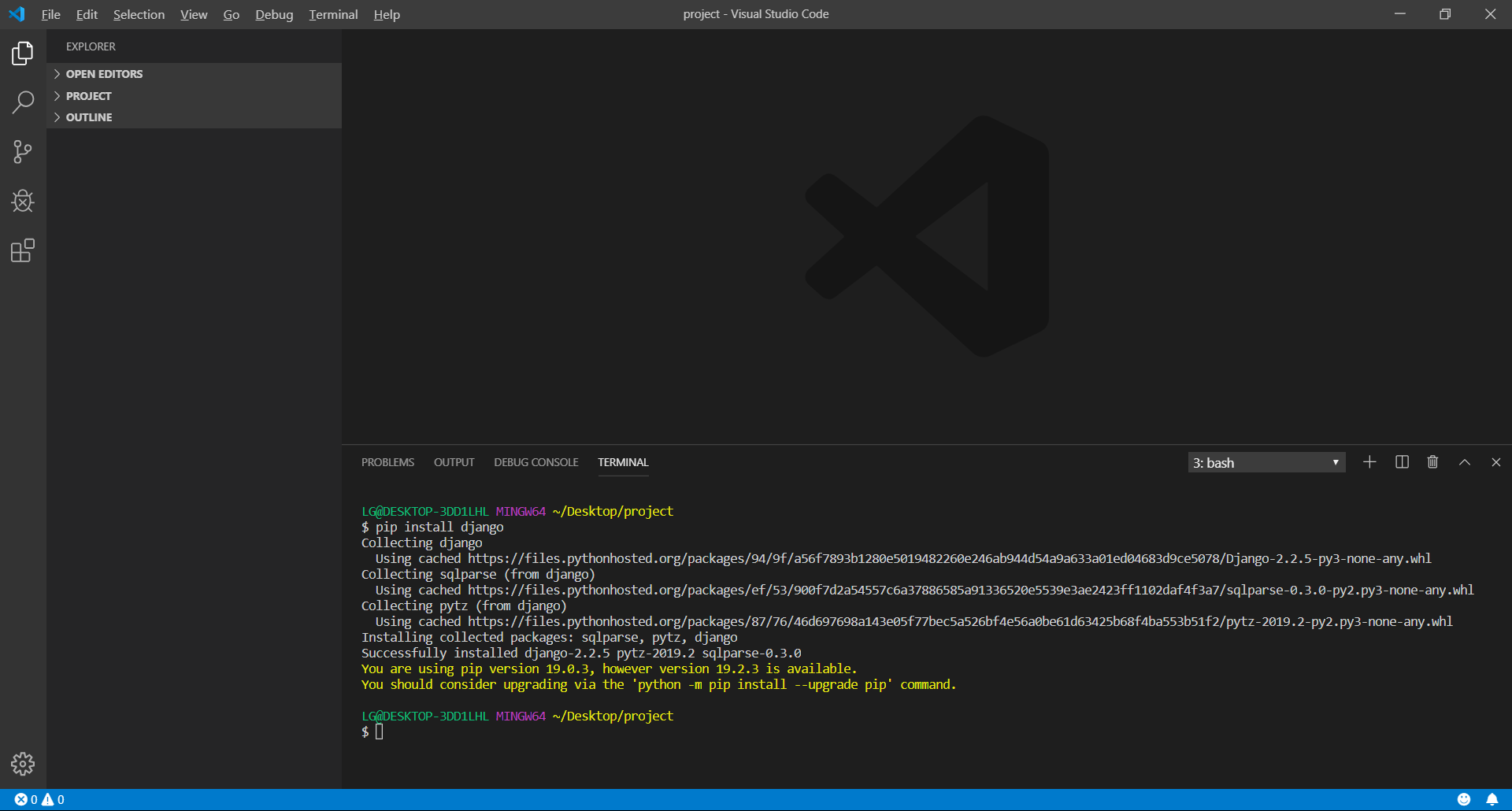Click the EXPLORER panel title
Screen dimensions: 1512x811
(91, 46)
